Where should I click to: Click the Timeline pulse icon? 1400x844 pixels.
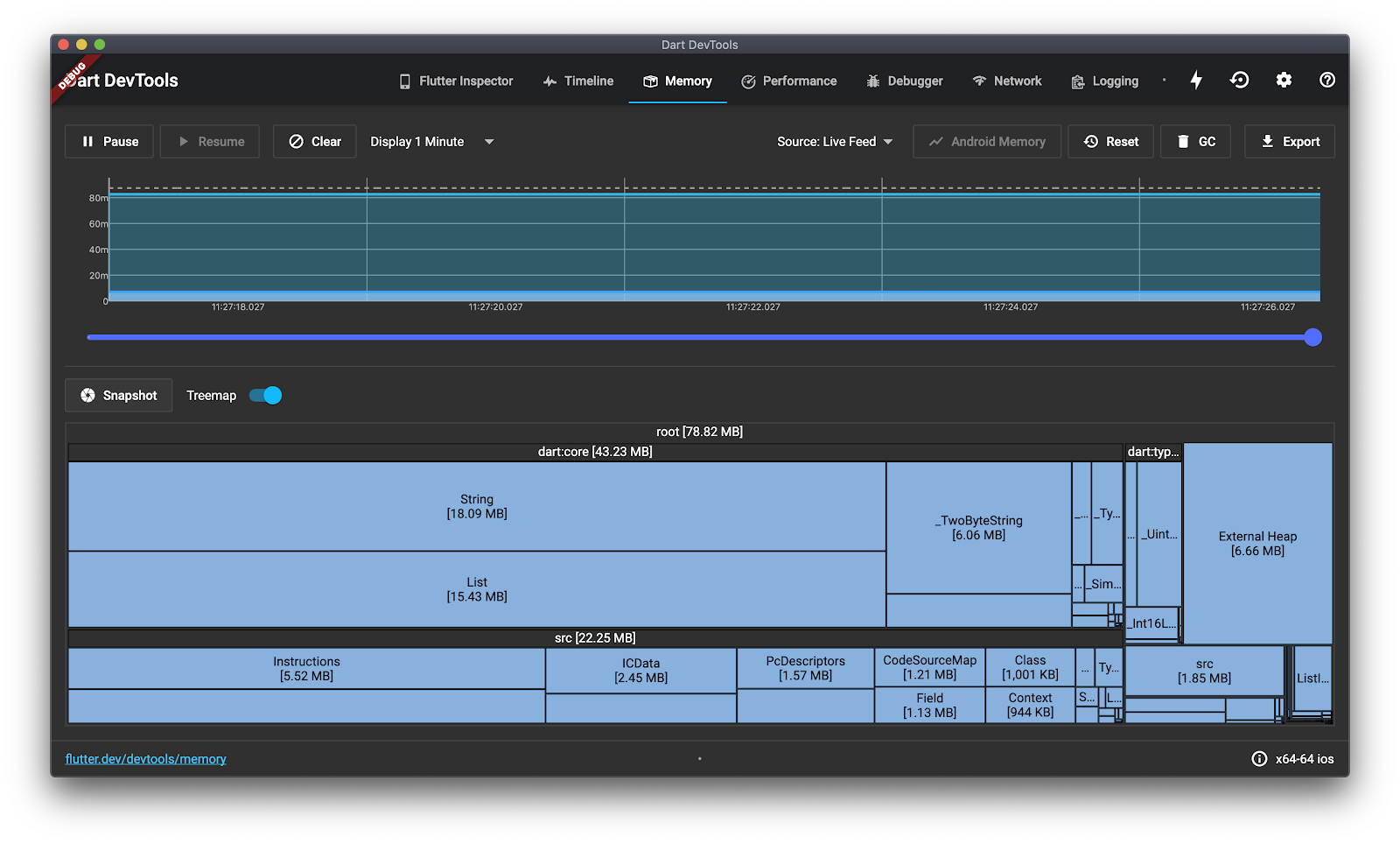pos(549,81)
